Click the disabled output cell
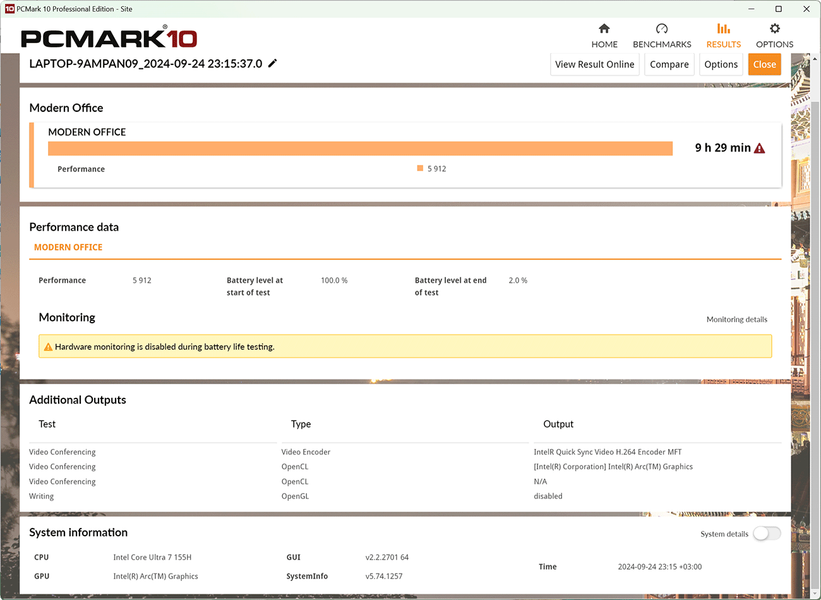This screenshot has height=600, width=821. tap(548, 496)
